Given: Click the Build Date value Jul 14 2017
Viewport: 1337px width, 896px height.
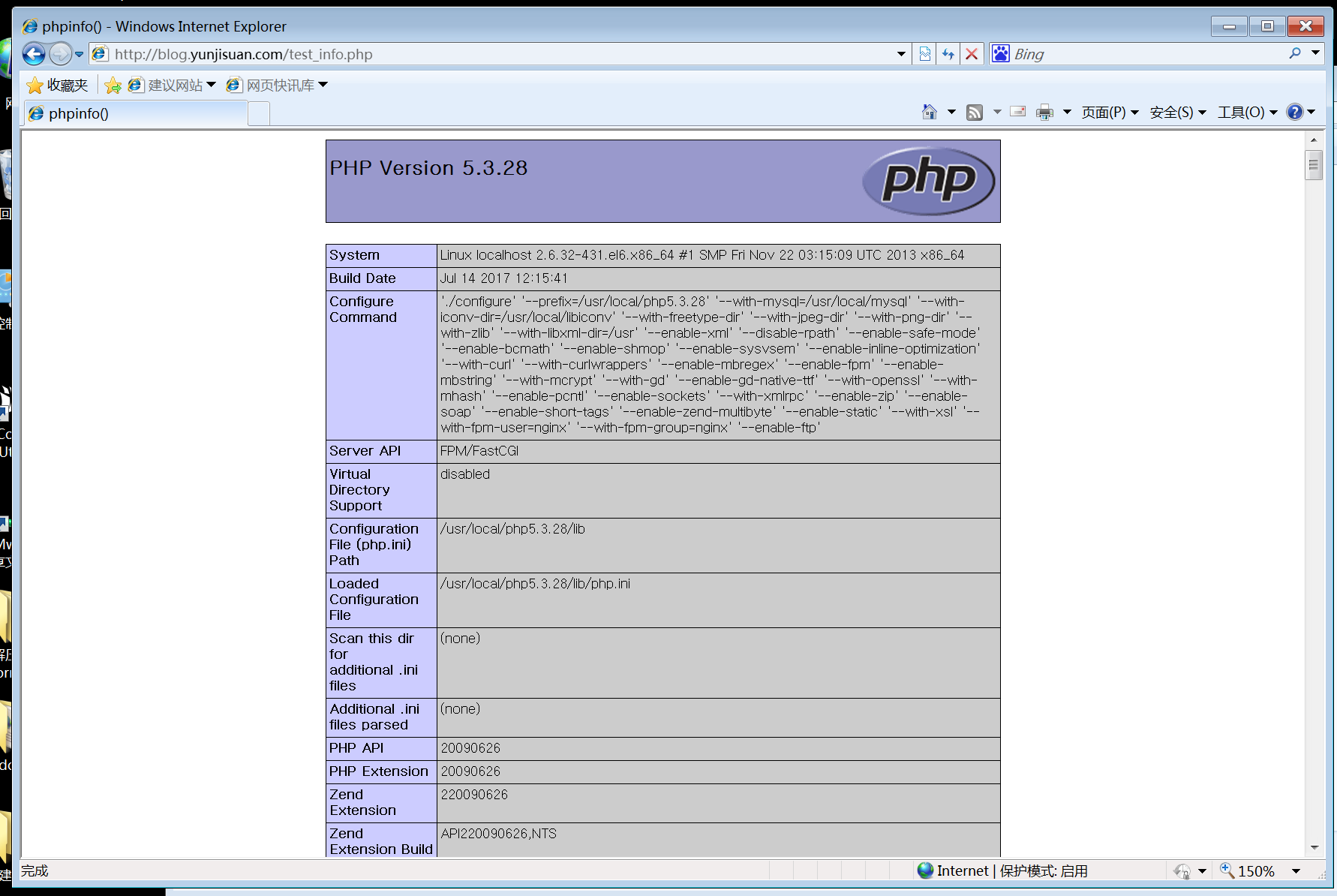Looking at the screenshot, I should tap(503, 278).
